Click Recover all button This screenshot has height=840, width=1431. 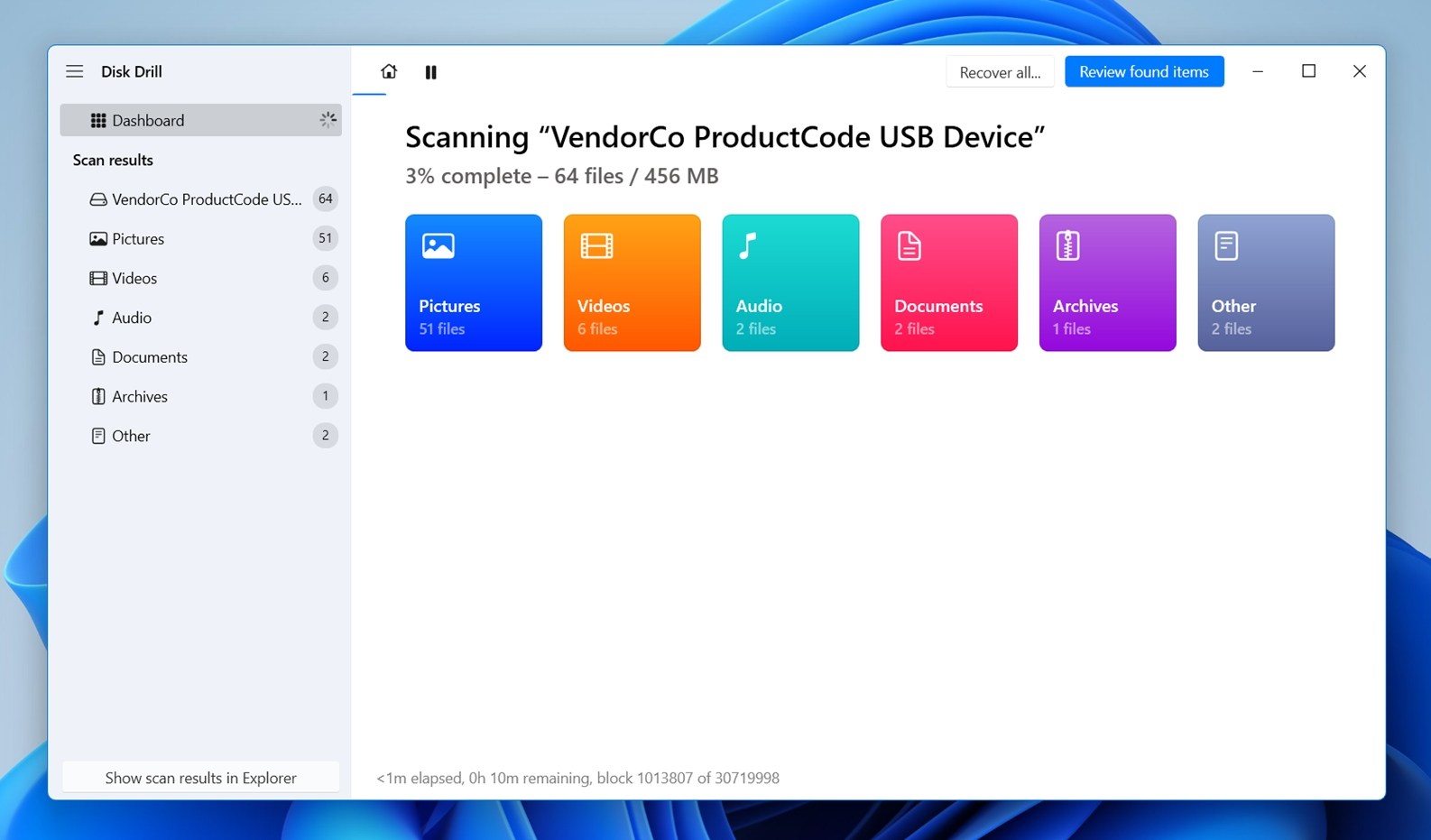[1000, 72]
